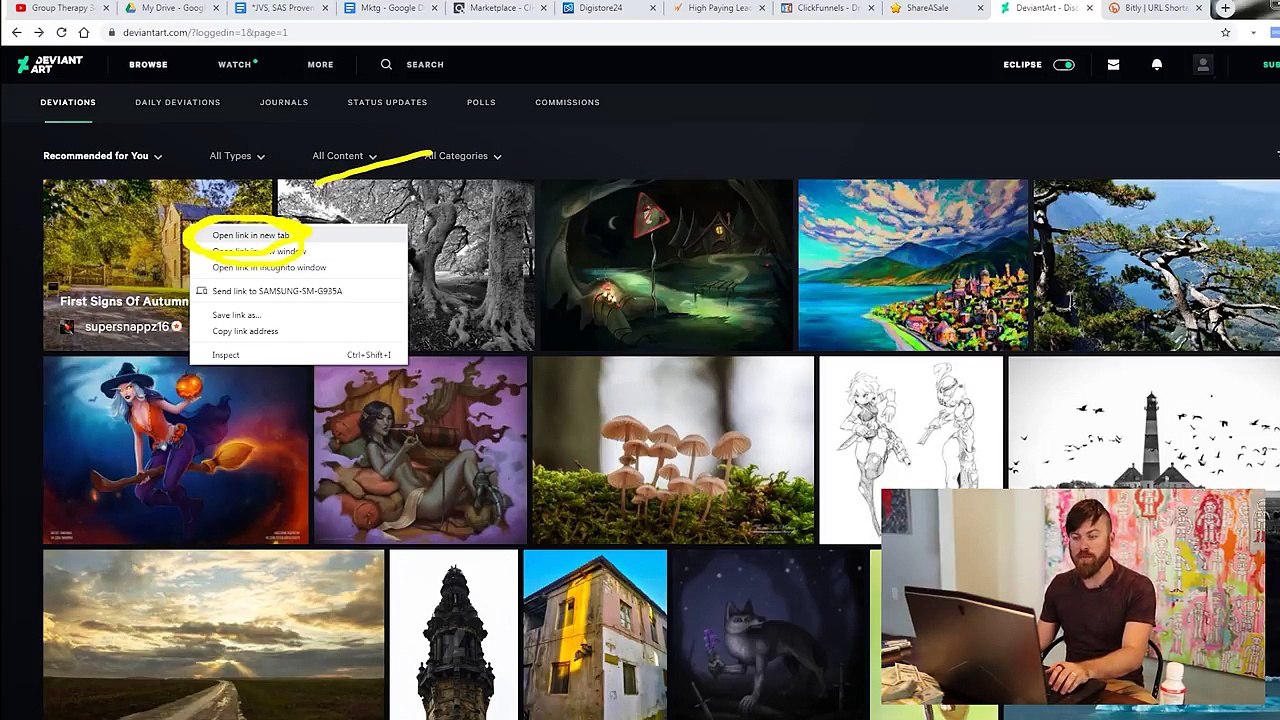The height and width of the screenshot is (720, 1280).
Task: Click the browser address bar URL
Action: (x=205, y=32)
